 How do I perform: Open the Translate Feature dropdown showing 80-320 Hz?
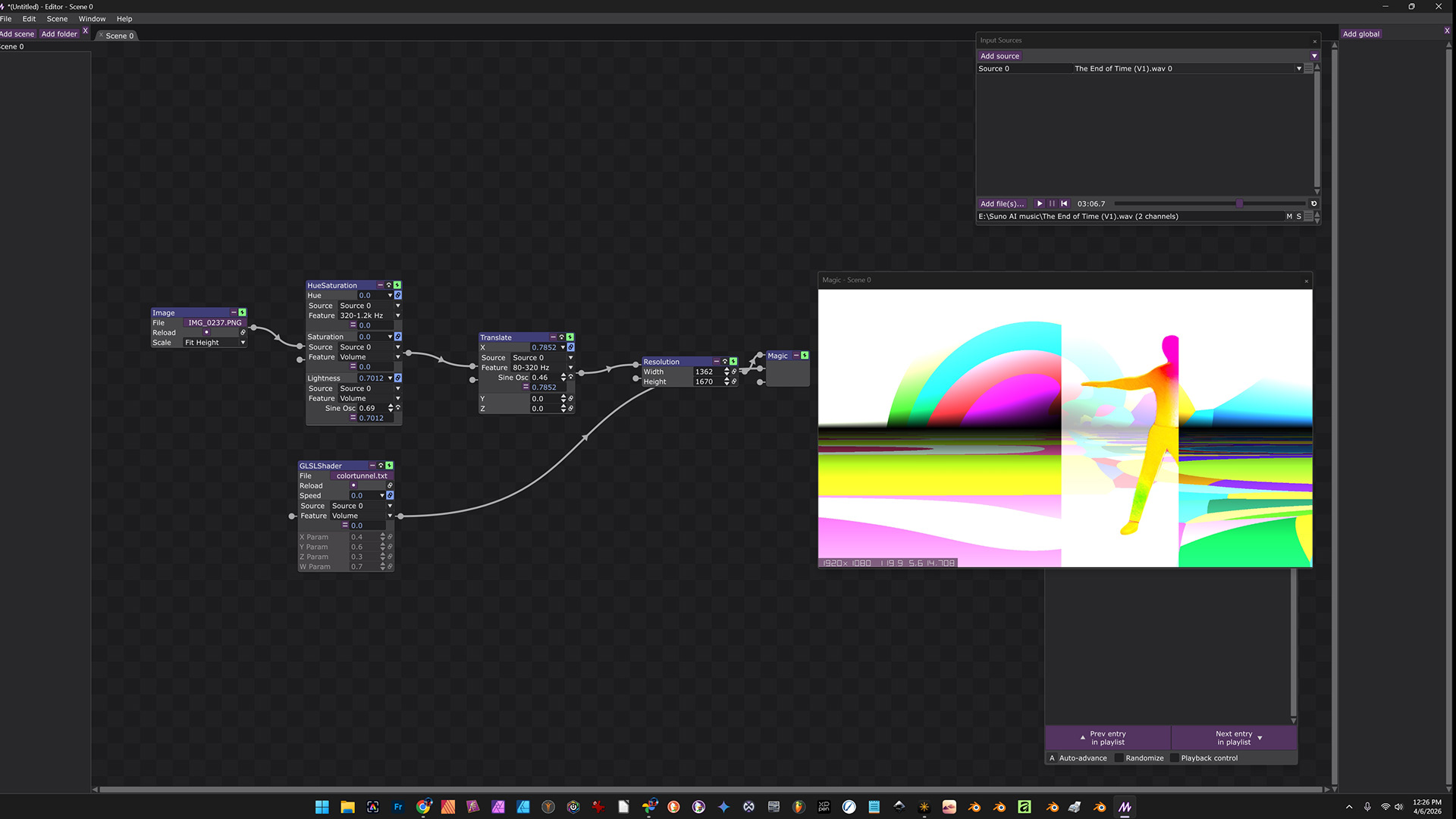point(542,368)
